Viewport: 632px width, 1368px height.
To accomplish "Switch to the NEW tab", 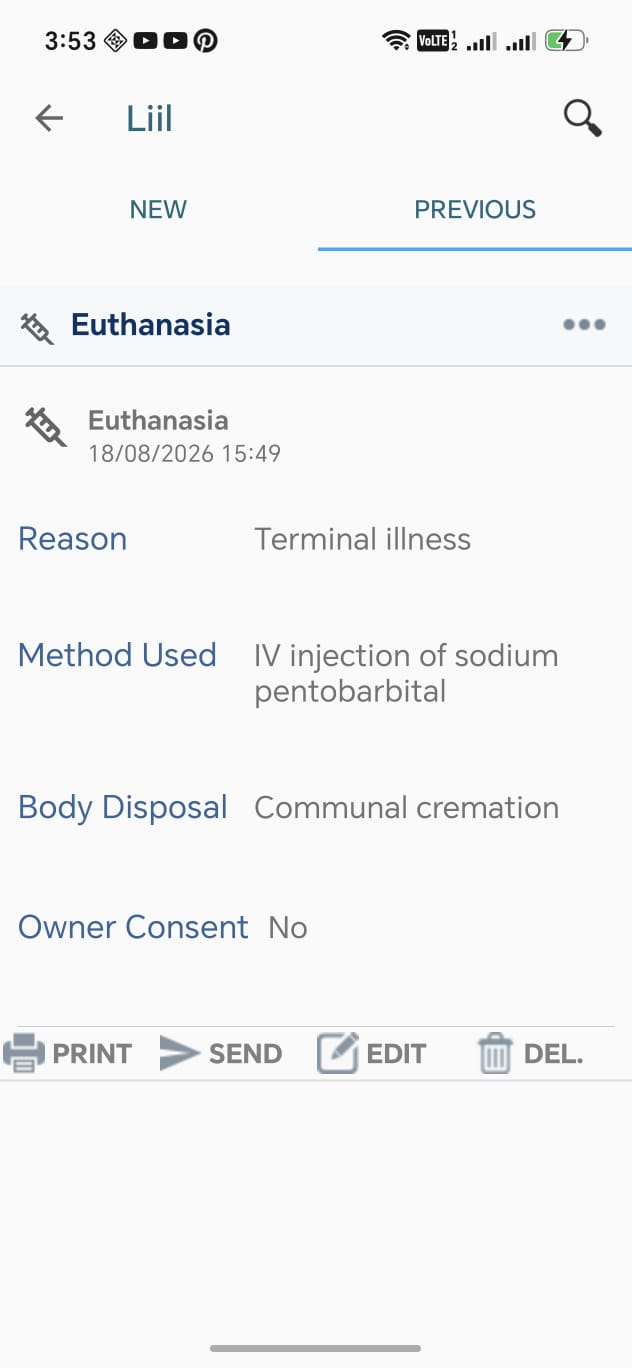I will pos(158,209).
